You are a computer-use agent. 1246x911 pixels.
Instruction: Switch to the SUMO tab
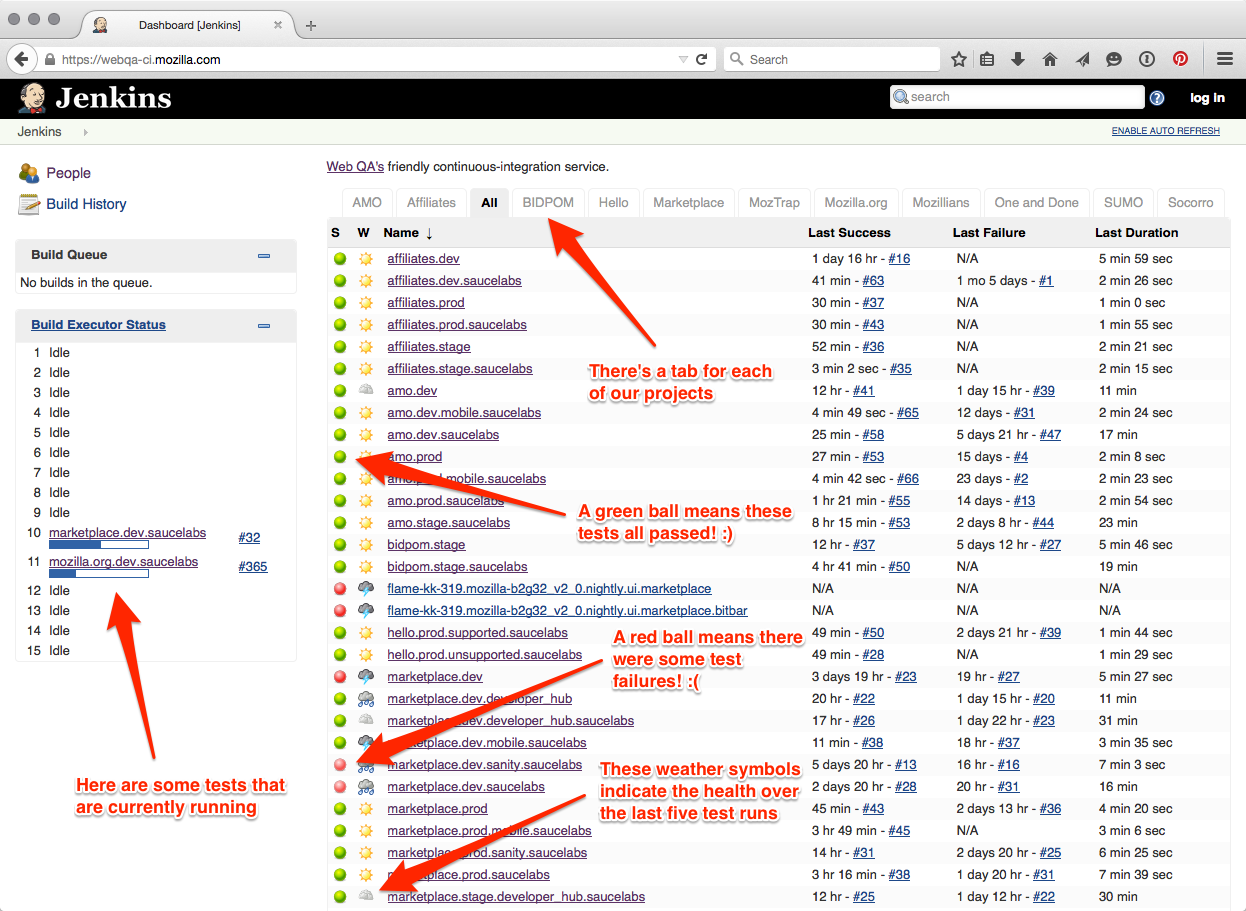click(x=1122, y=201)
